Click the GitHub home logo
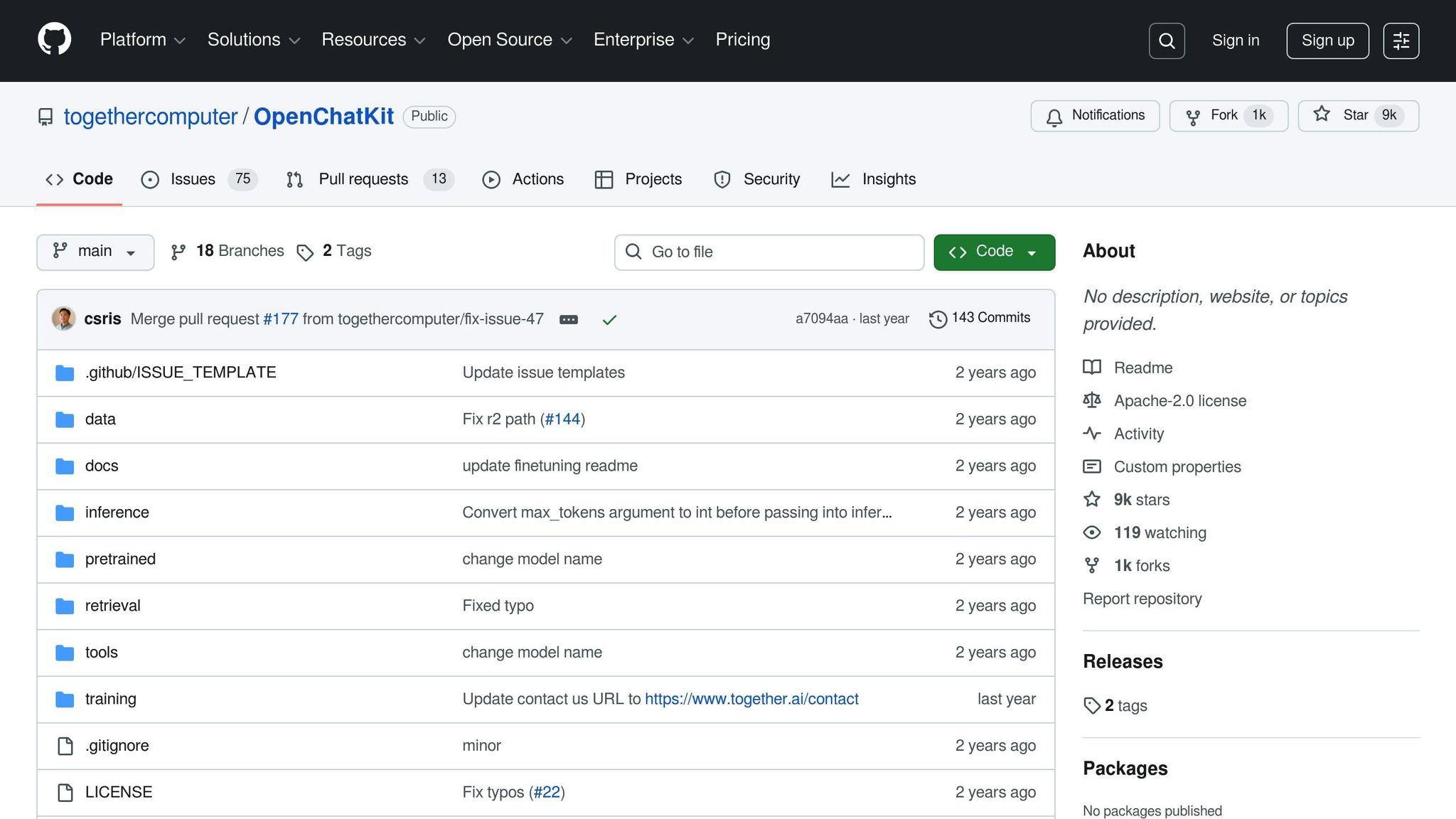 pyautogui.click(x=55, y=39)
